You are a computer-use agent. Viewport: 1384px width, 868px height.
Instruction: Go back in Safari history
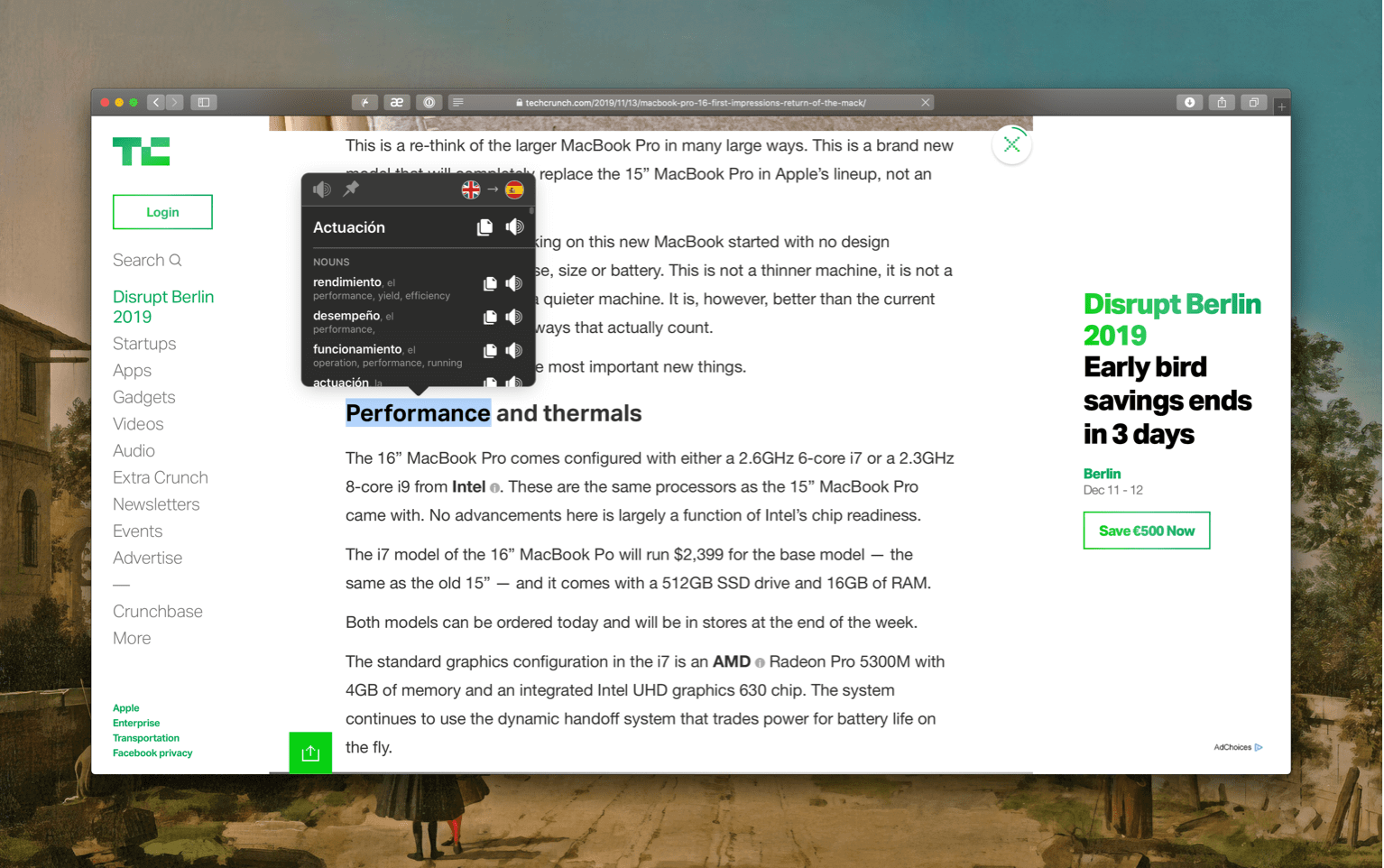click(x=156, y=102)
